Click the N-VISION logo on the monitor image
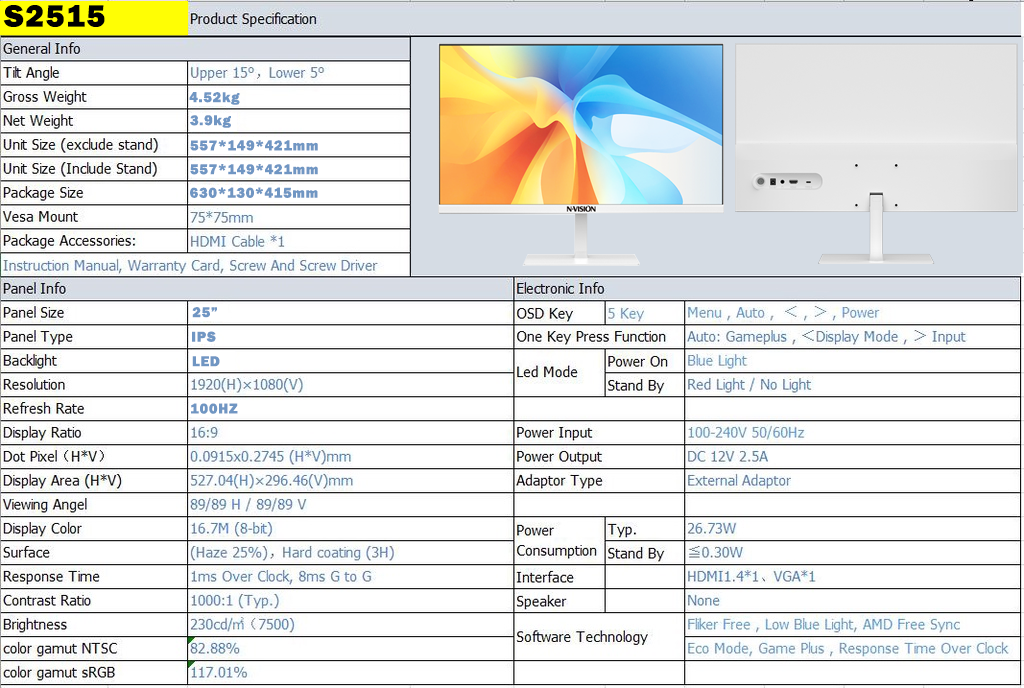The height and width of the screenshot is (688, 1024). (x=580, y=208)
